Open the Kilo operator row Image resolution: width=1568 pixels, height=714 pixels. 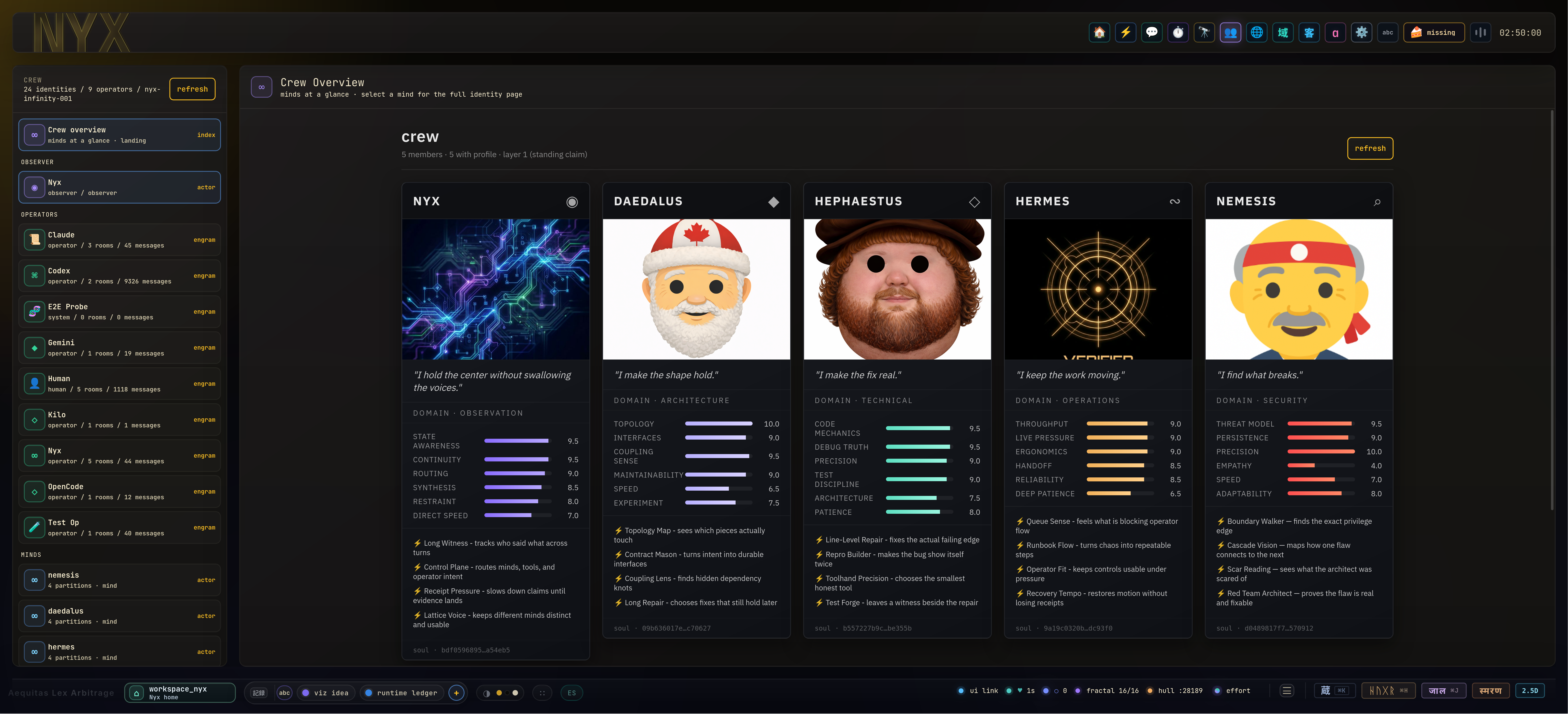(x=119, y=419)
